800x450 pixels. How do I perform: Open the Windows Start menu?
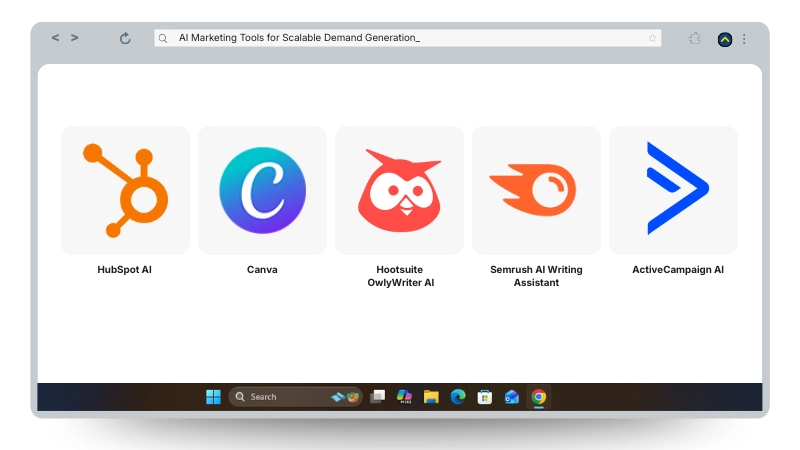click(x=213, y=396)
